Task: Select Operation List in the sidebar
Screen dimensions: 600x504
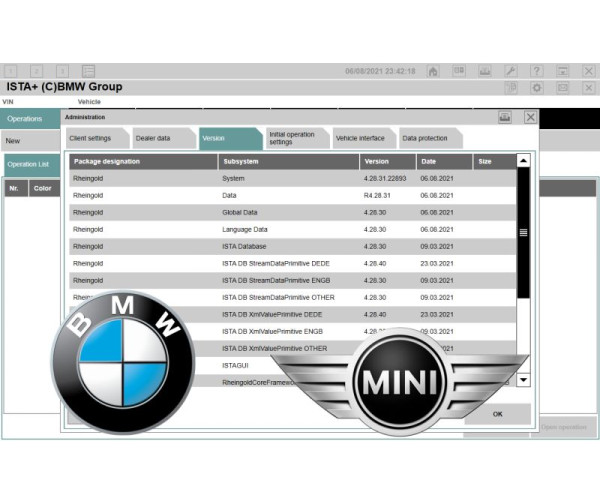Action: point(30,163)
